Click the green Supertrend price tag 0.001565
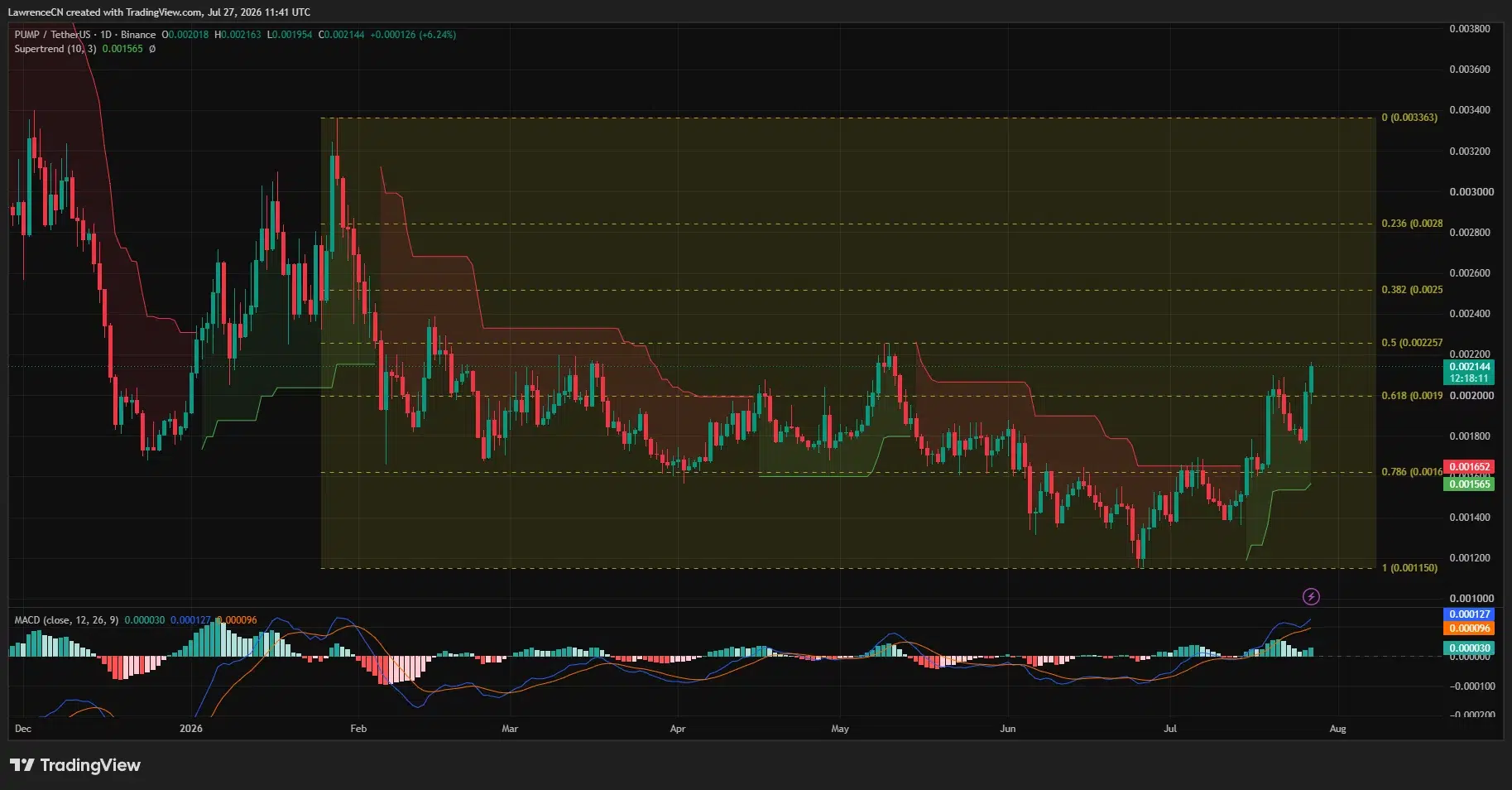This screenshot has width=1512, height=790. [x=1470, y=484]
